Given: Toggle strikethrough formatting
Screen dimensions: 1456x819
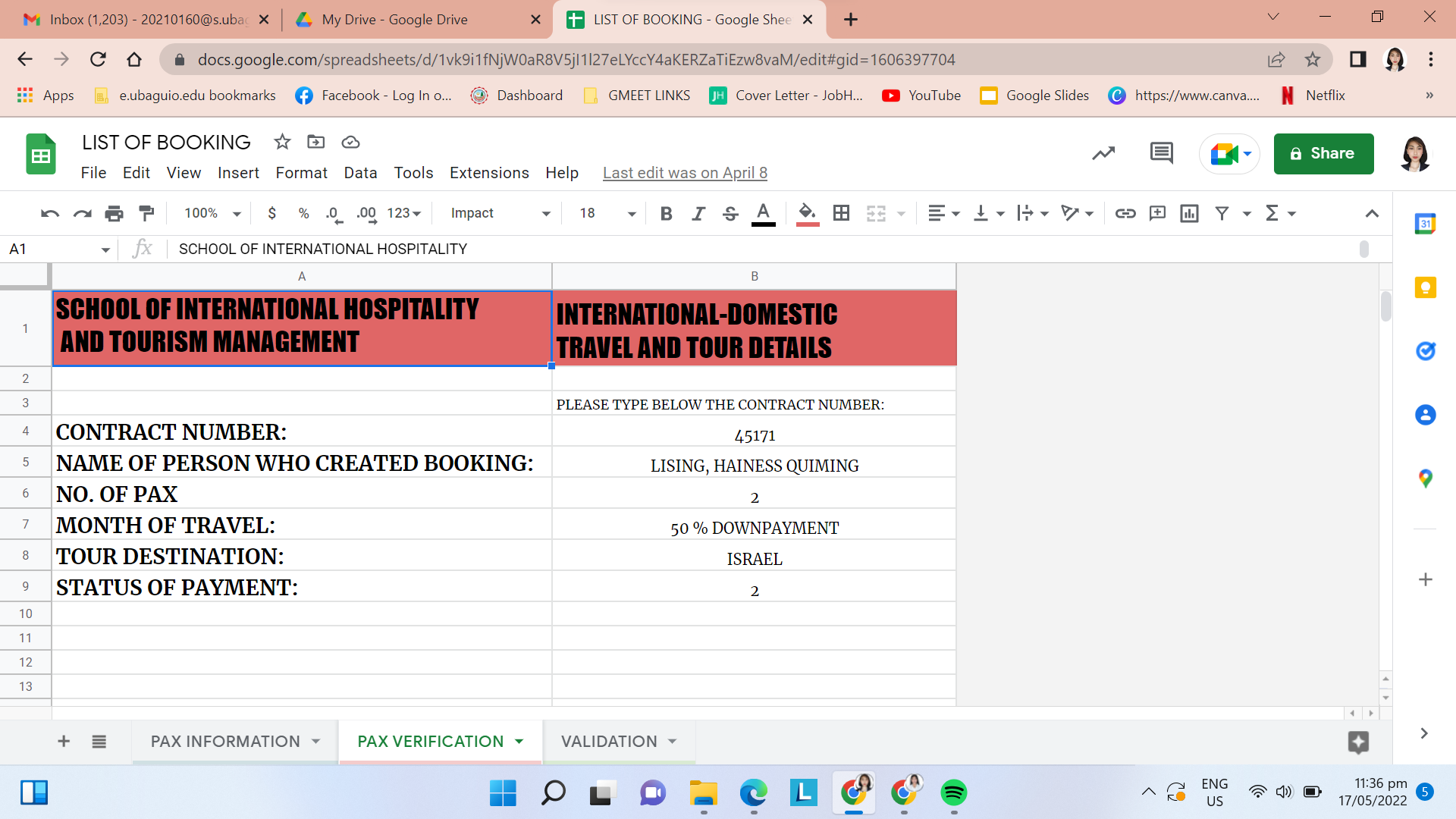Looking at the screenshot, I should [x=730, y=214].
